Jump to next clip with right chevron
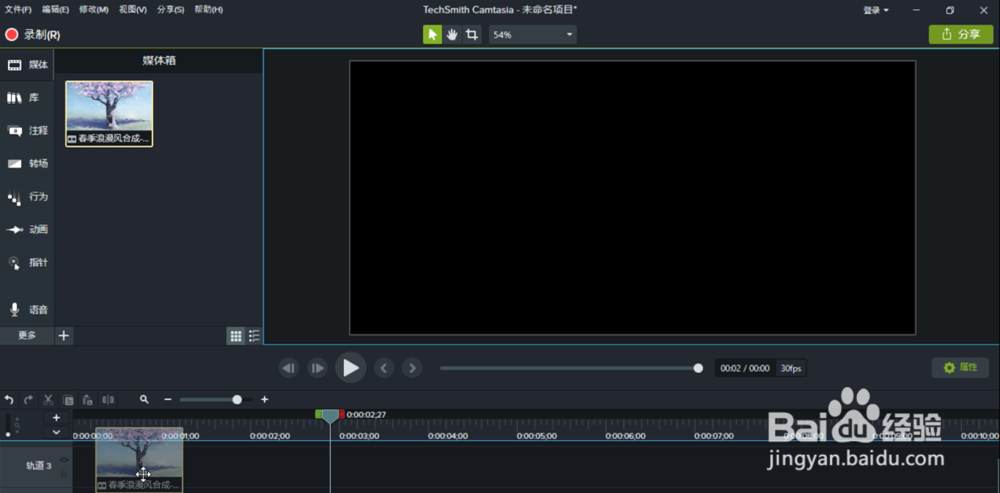Viewport: 1000px width, 493px height. click(413, 368)
